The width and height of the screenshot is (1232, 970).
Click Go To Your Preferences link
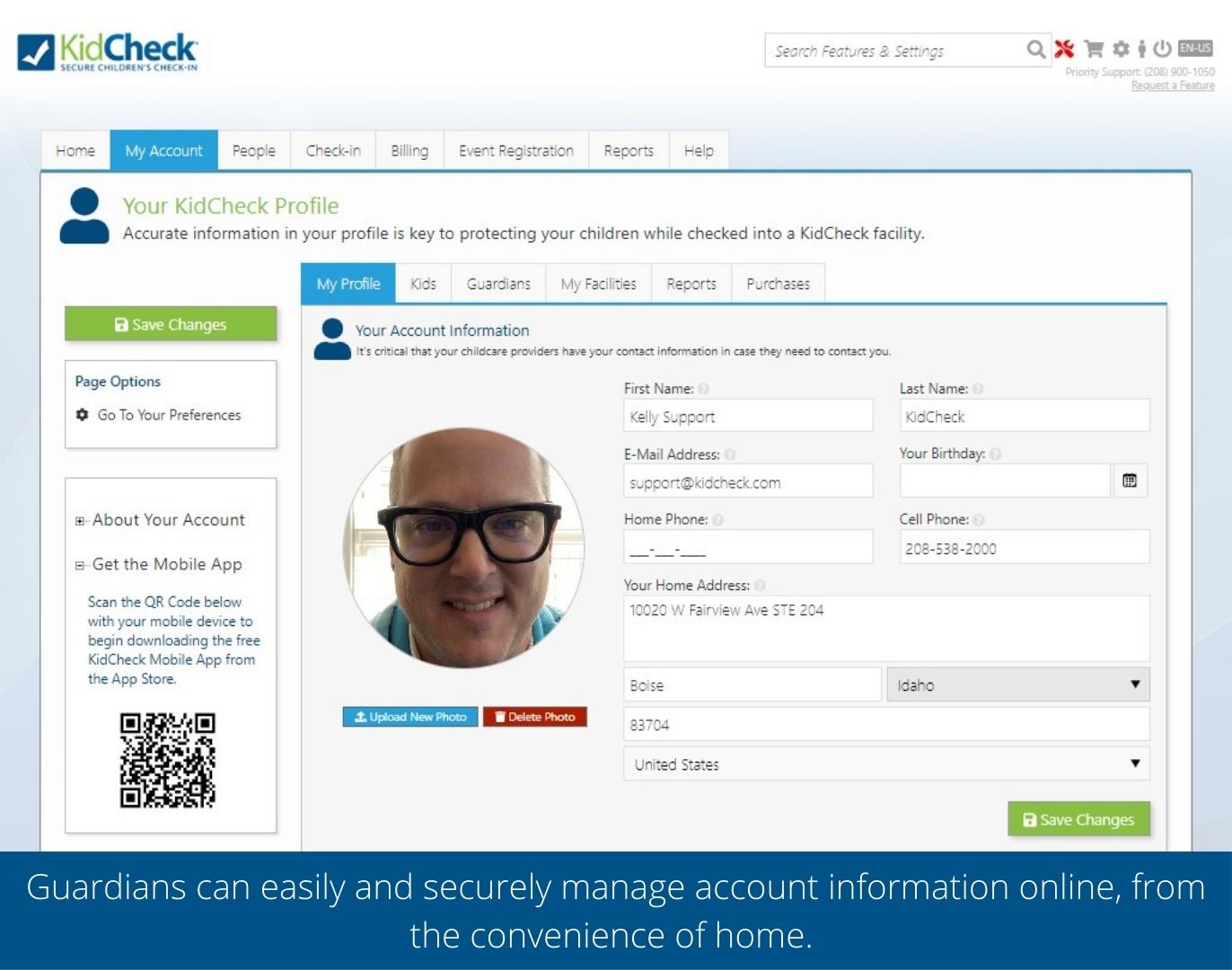(169, 415)
